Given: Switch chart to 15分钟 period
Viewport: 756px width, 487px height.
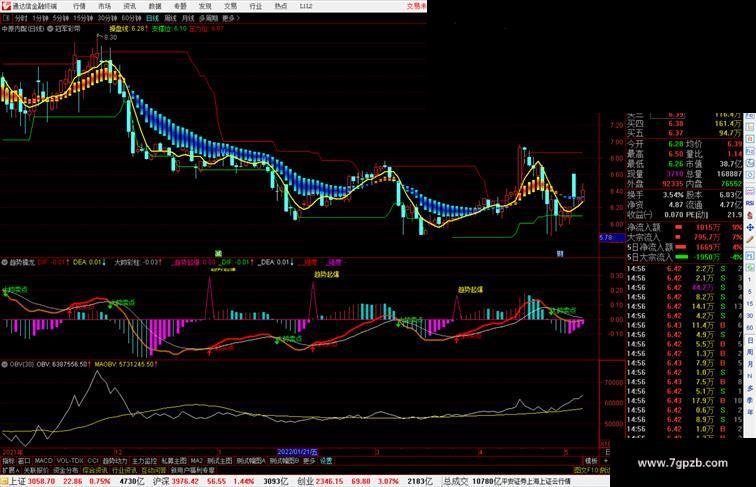Looking at the screenshot, I should (83, 18).
